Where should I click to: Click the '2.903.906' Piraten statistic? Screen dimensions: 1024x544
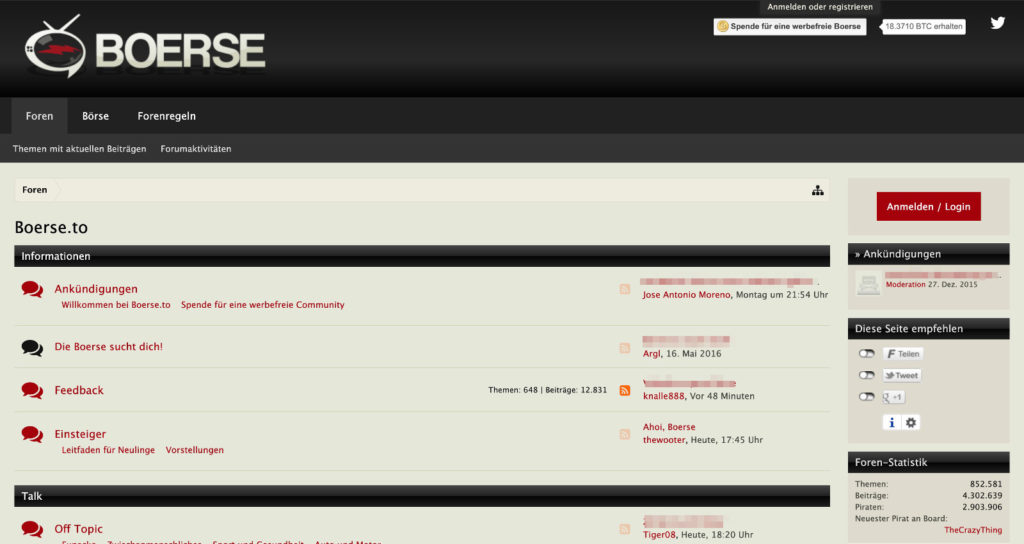click(982, 507)
